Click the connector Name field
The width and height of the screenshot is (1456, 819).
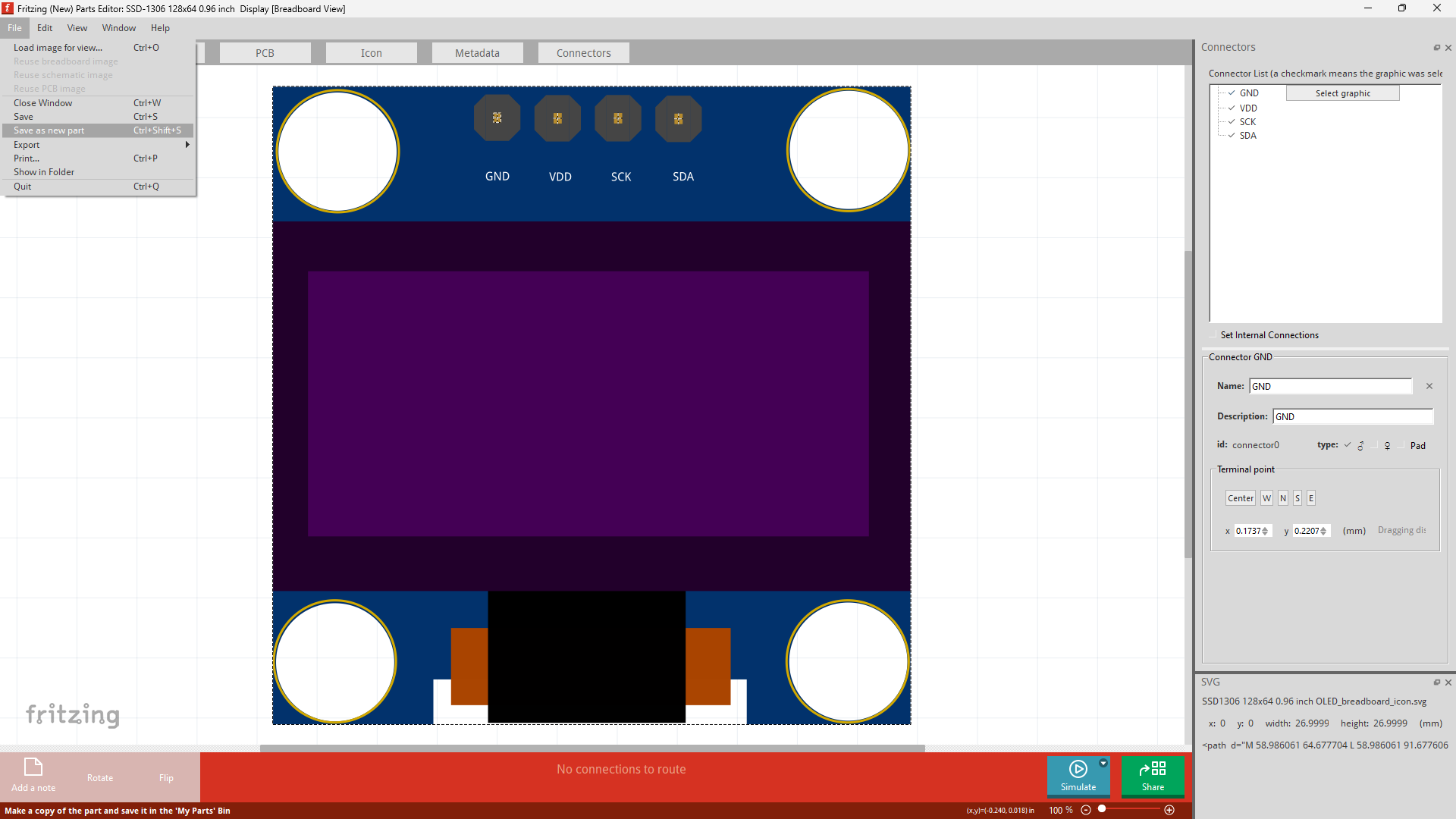[x=1330, y=386]
